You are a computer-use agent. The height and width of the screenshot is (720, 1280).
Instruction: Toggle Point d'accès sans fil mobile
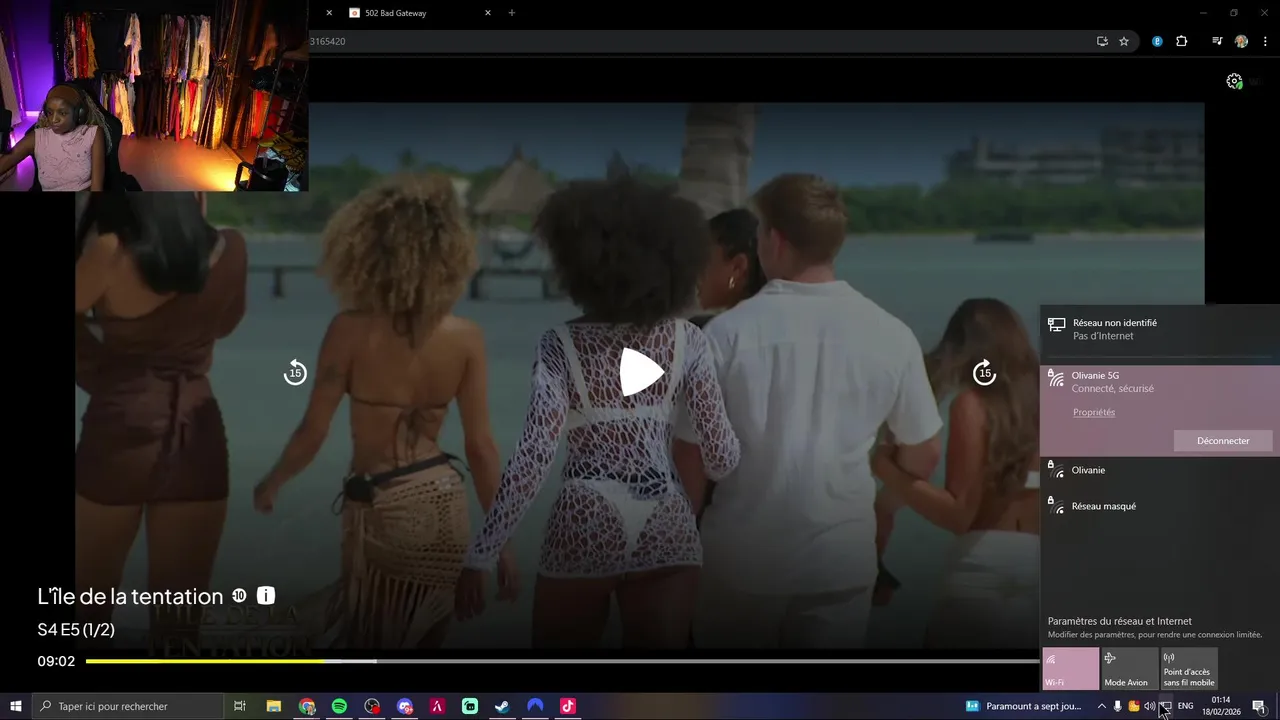[1189, 669]
